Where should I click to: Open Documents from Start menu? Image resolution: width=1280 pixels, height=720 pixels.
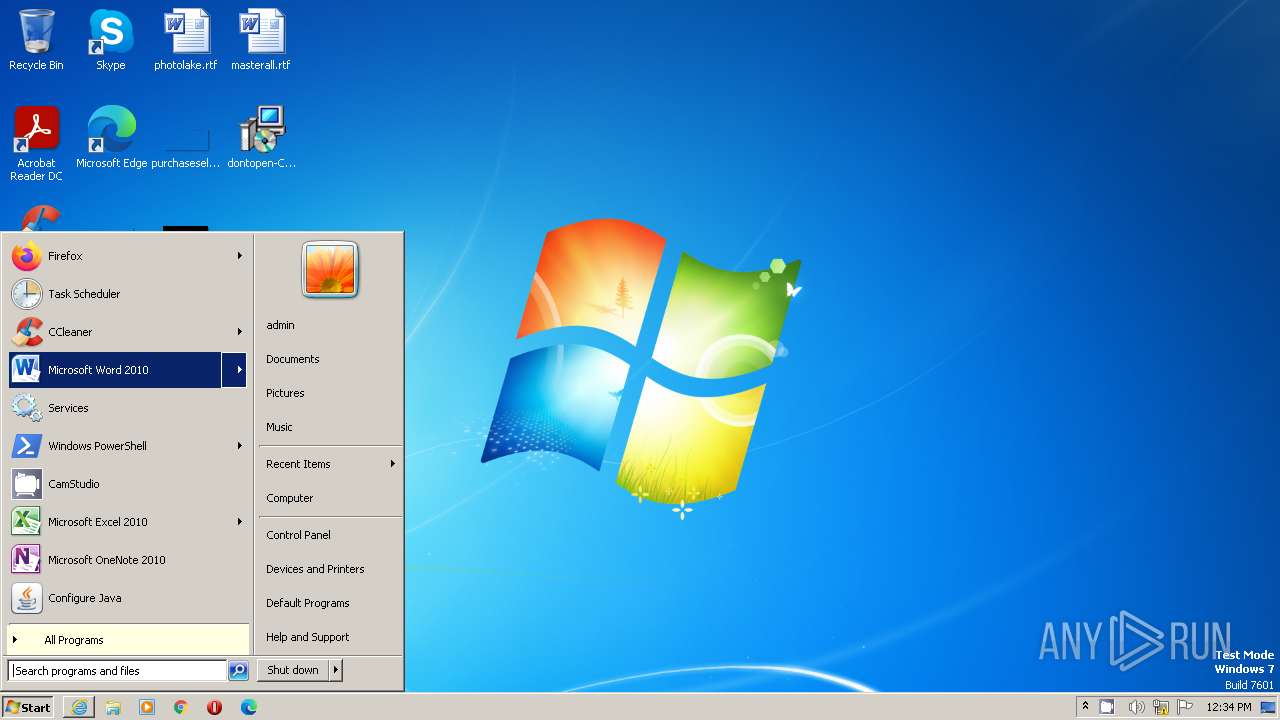(330, 359)
